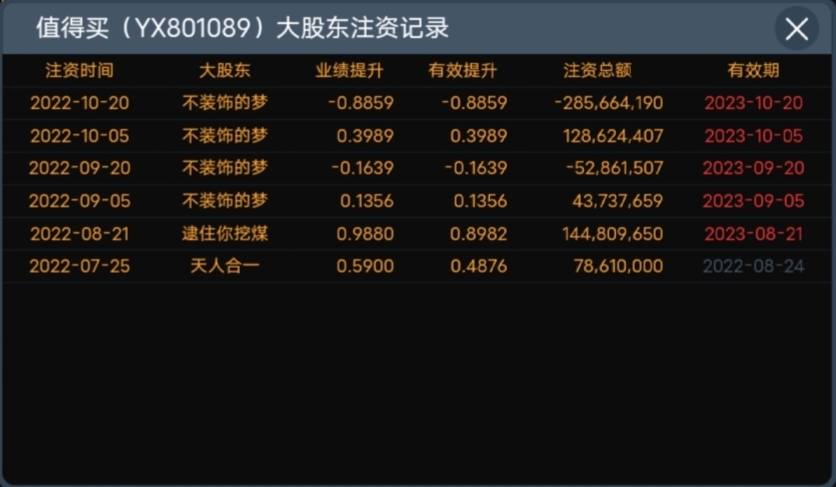This screenshot has width=836, height=487.
Task: Open shareholder 天人合一
Action: coord(225,266)
